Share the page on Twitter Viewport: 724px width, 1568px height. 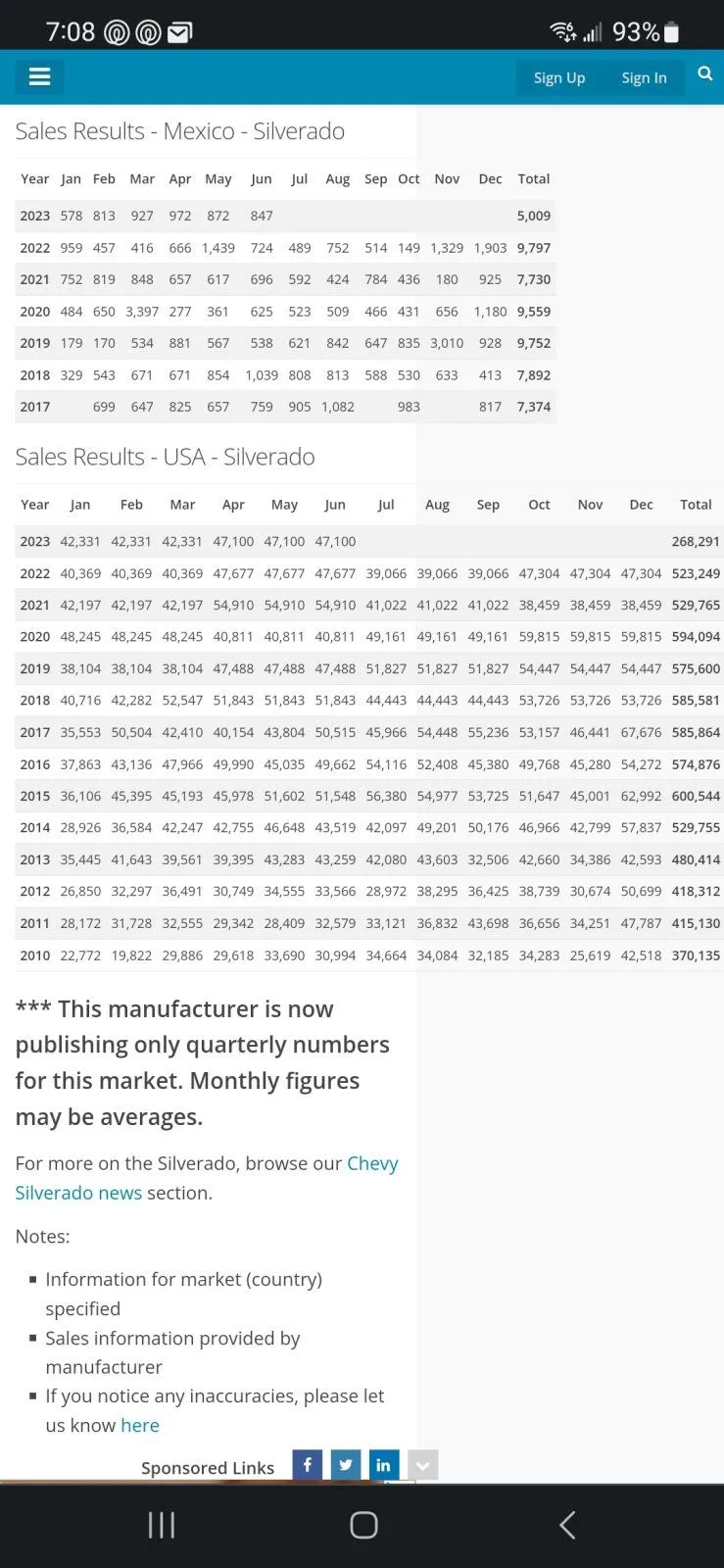click(345, 1465)
